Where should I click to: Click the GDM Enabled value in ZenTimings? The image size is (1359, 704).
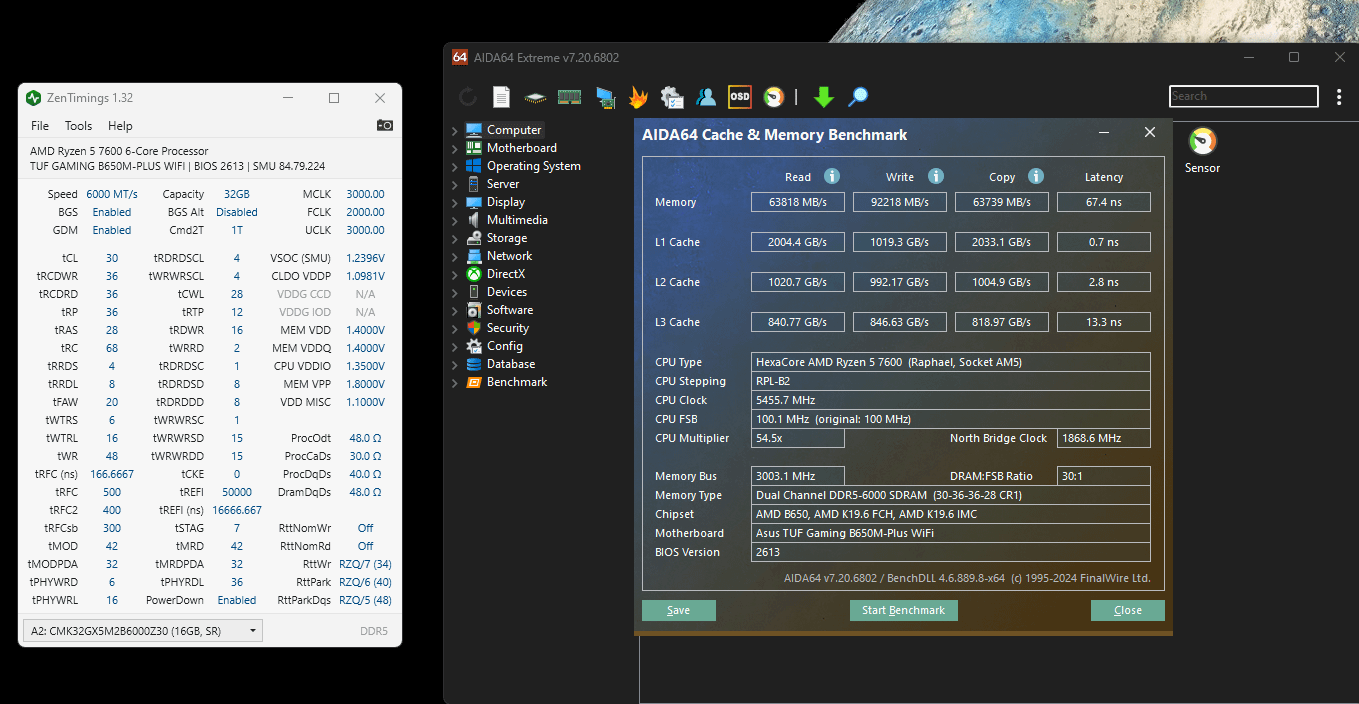point(112,230)
